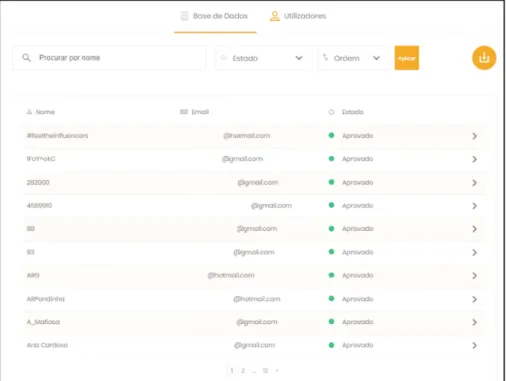Select the AlfPandinha user row
The width and height of the screenshot is (506, 381).
253,299
